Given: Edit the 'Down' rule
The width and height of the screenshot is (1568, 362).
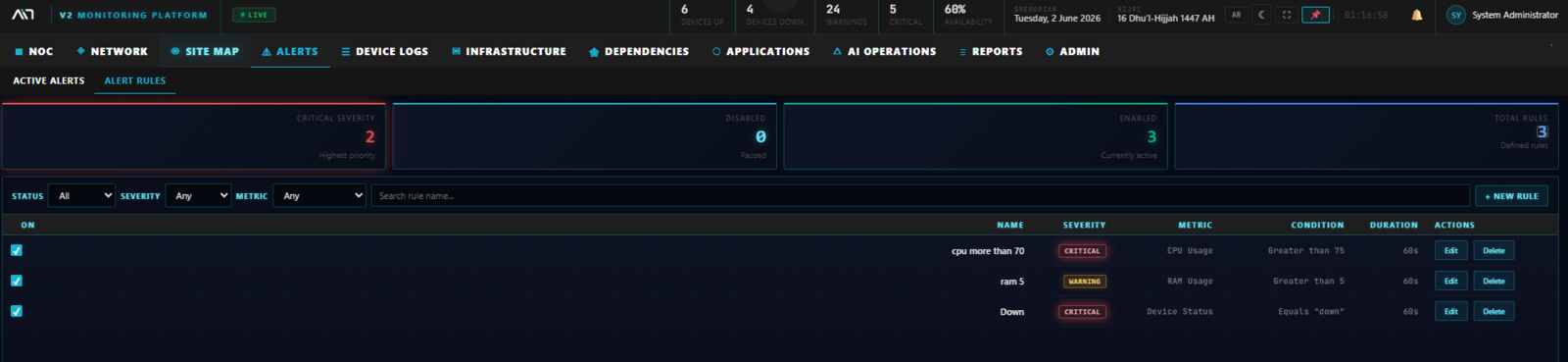Looking at the screenshot, I should click(x=1450, y=311).
